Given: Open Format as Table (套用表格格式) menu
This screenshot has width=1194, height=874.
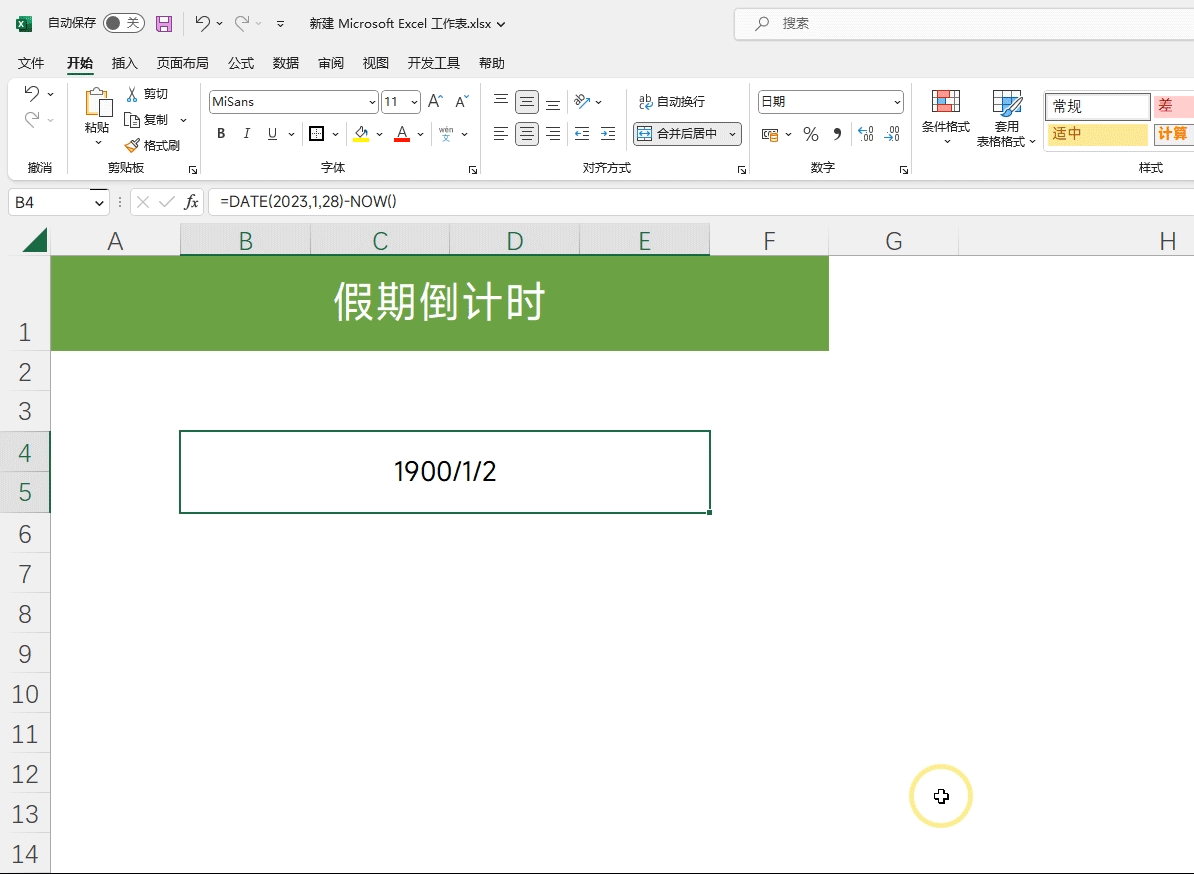Looking at the screenshot, I should (1006, 118).
